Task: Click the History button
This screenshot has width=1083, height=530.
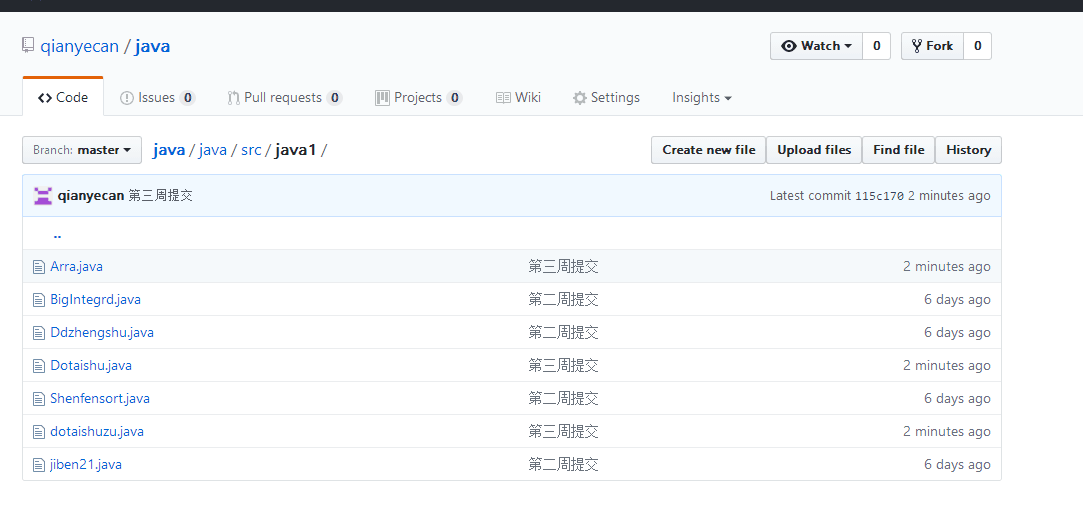Action: point(968,150)
